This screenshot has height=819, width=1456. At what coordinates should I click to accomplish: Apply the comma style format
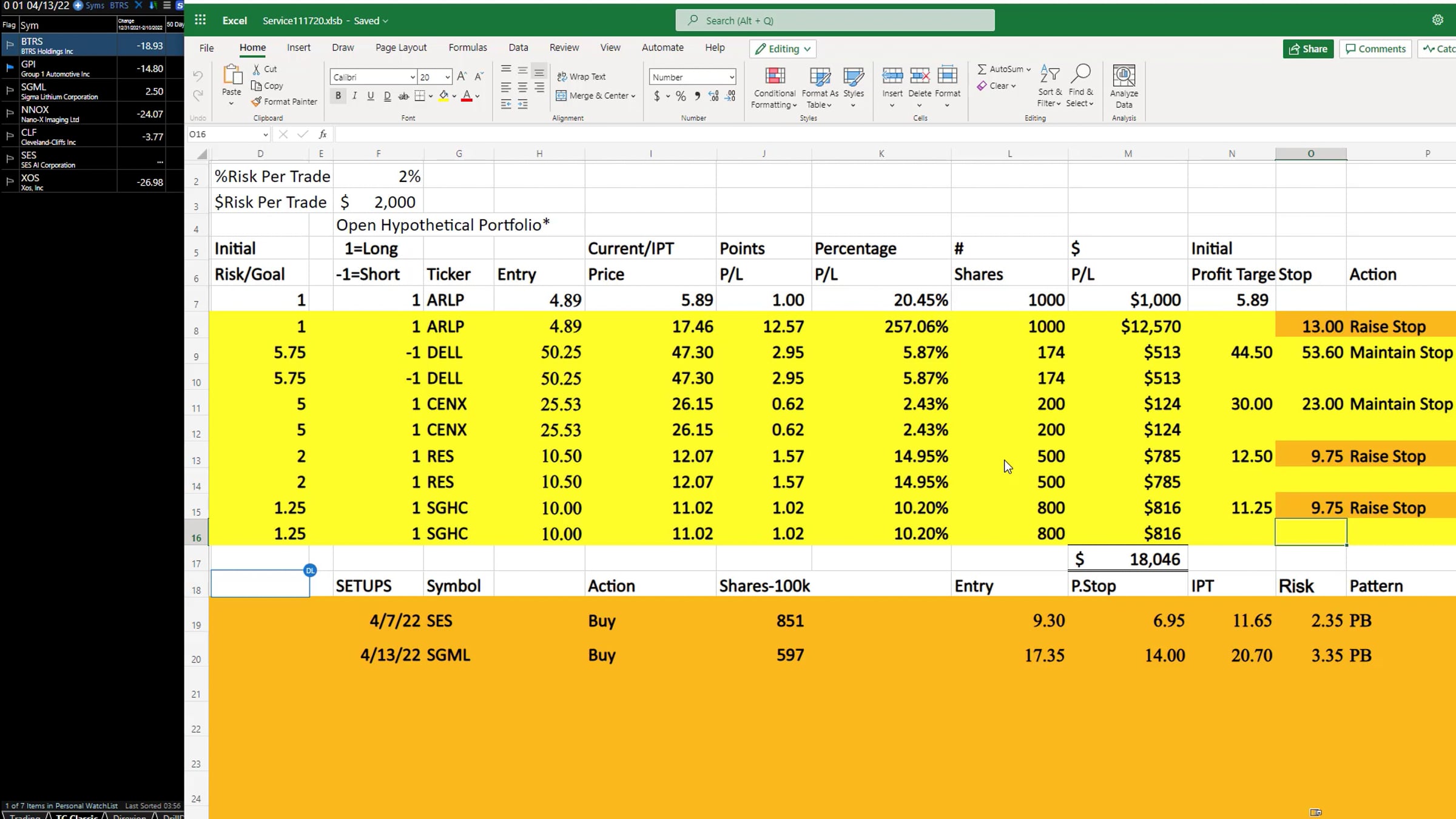(698, 96)
